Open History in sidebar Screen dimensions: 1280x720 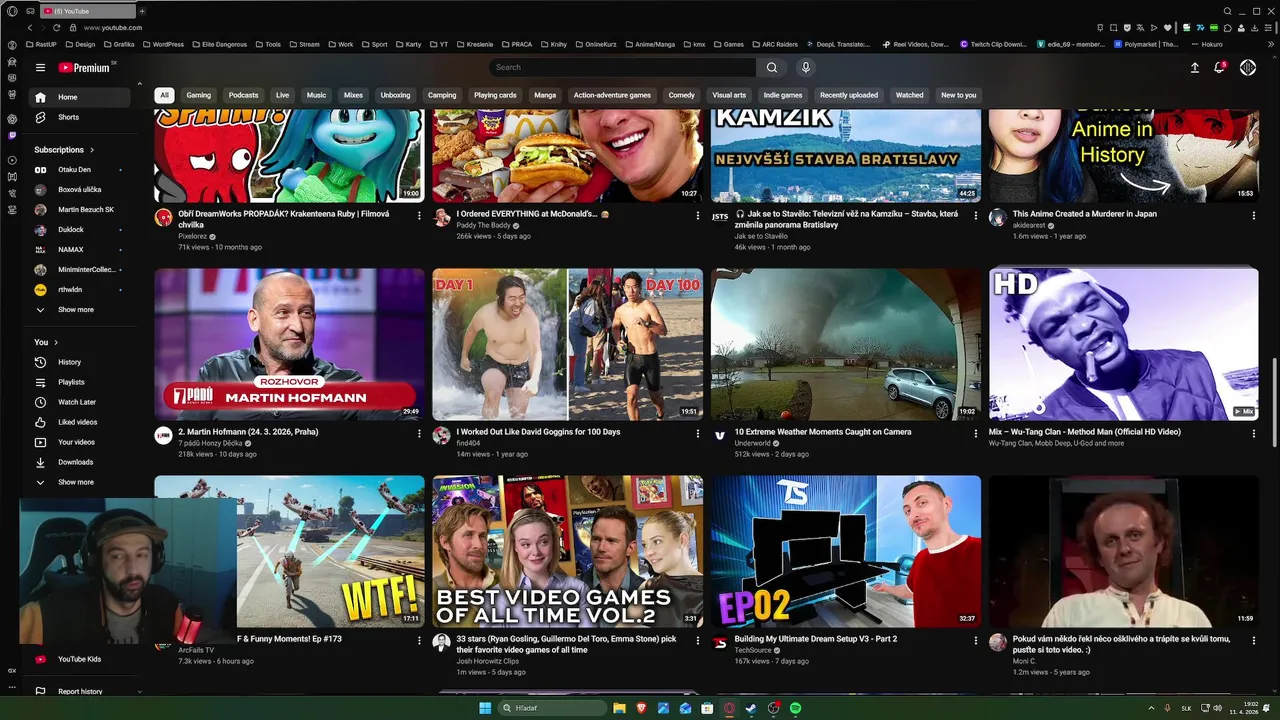[x=79, y=362]
